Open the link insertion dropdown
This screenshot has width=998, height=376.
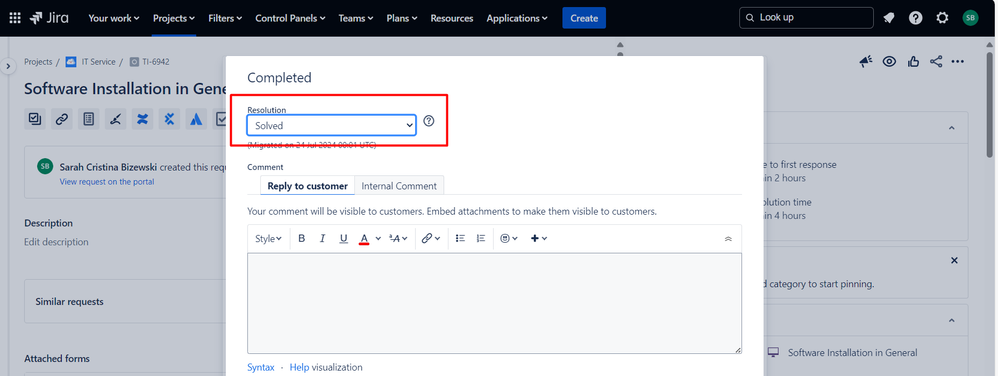pos(431,239)
